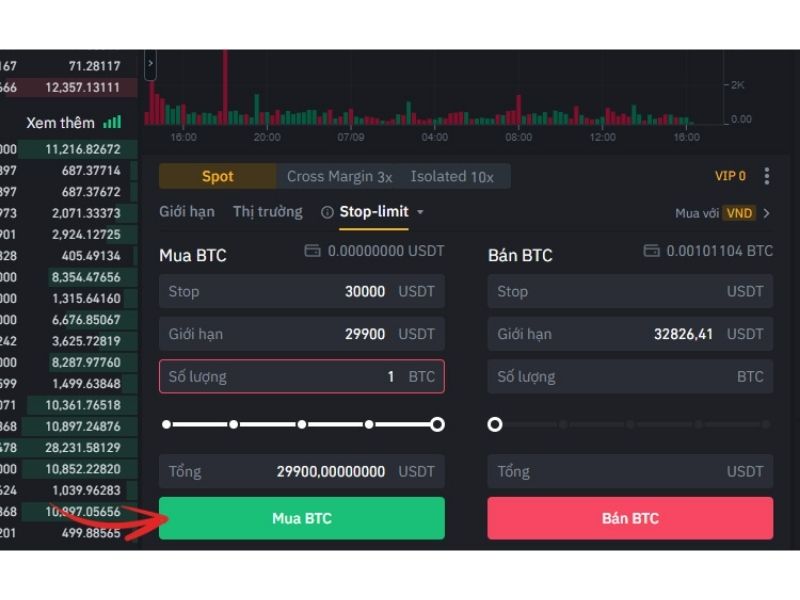Open the Stop-limit order type dropdown arrow

(420, 212)
